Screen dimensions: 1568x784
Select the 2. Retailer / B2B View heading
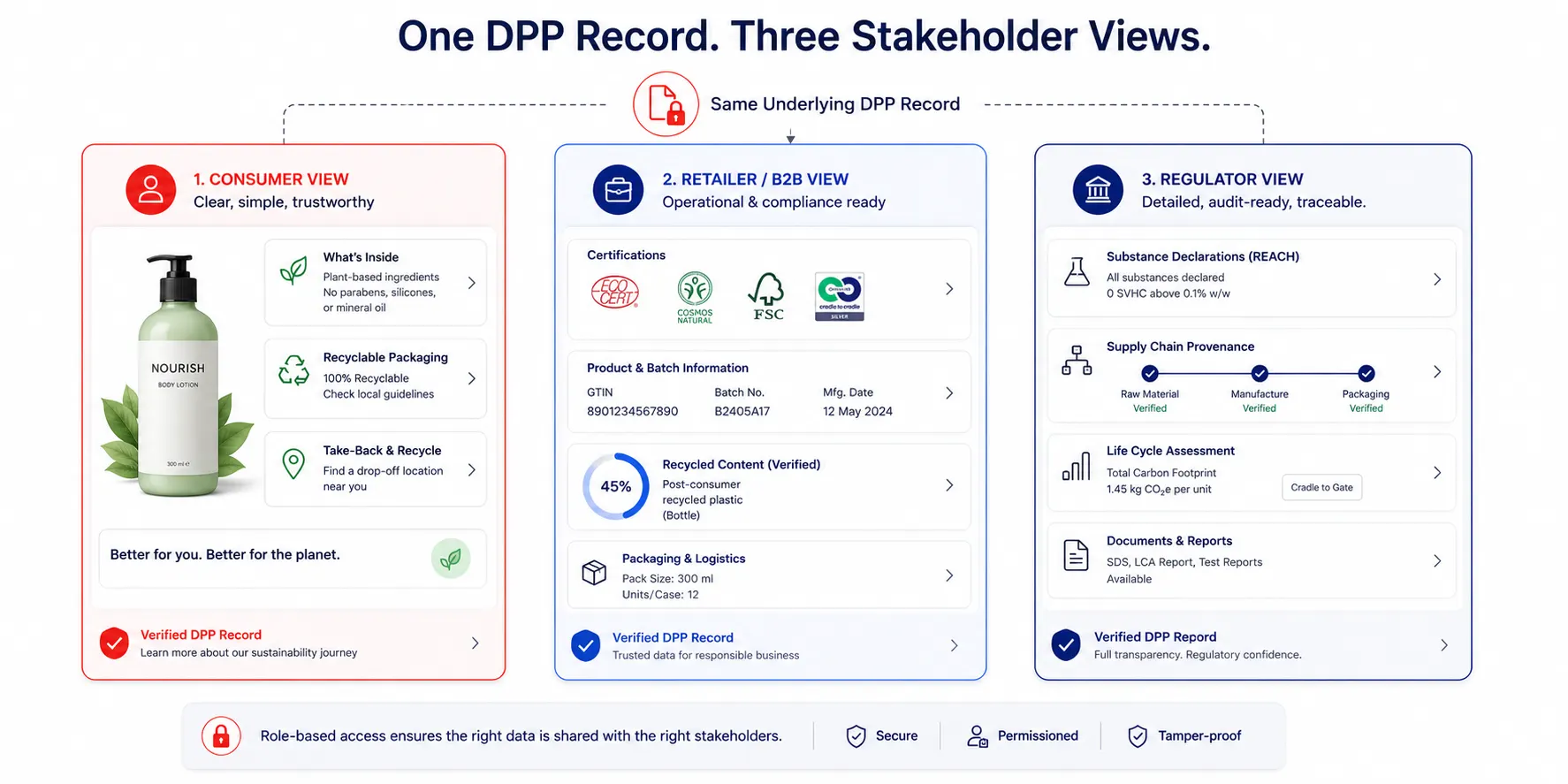click(x=756, y=179)
